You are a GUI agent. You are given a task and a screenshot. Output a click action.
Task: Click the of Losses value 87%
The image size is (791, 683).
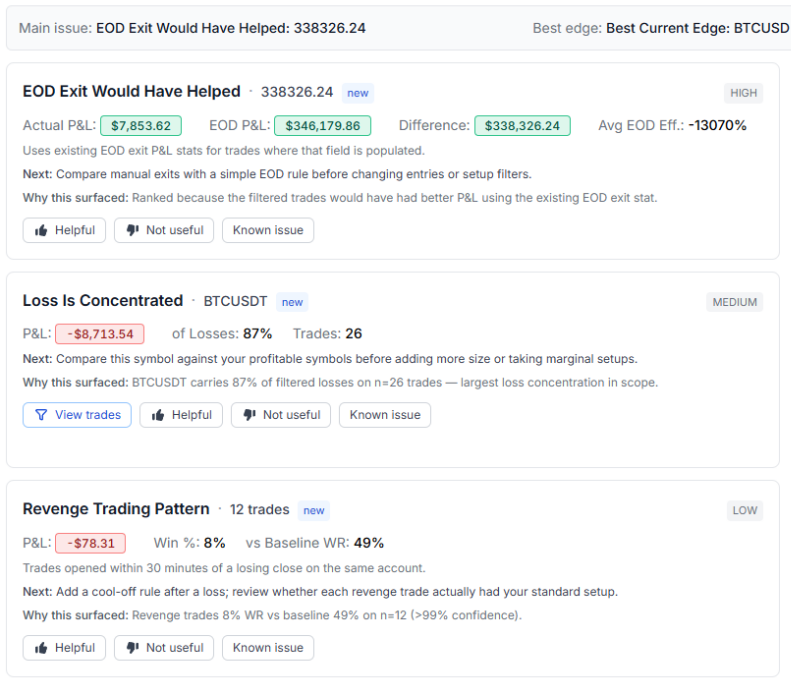click(257, 333)
